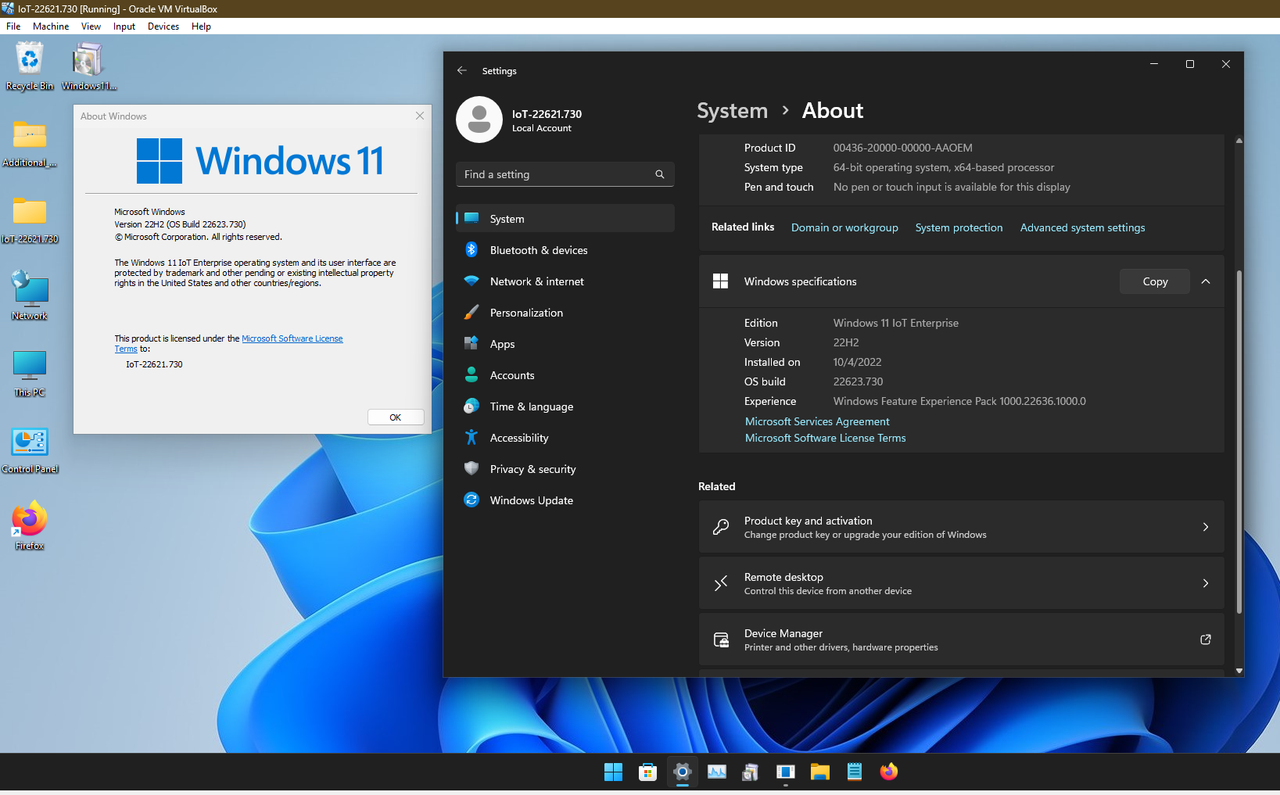The width and height of the screenshot is (1280, 795).
Task: Open the Windows Start button on taskbar
Action: click(613, 771)
